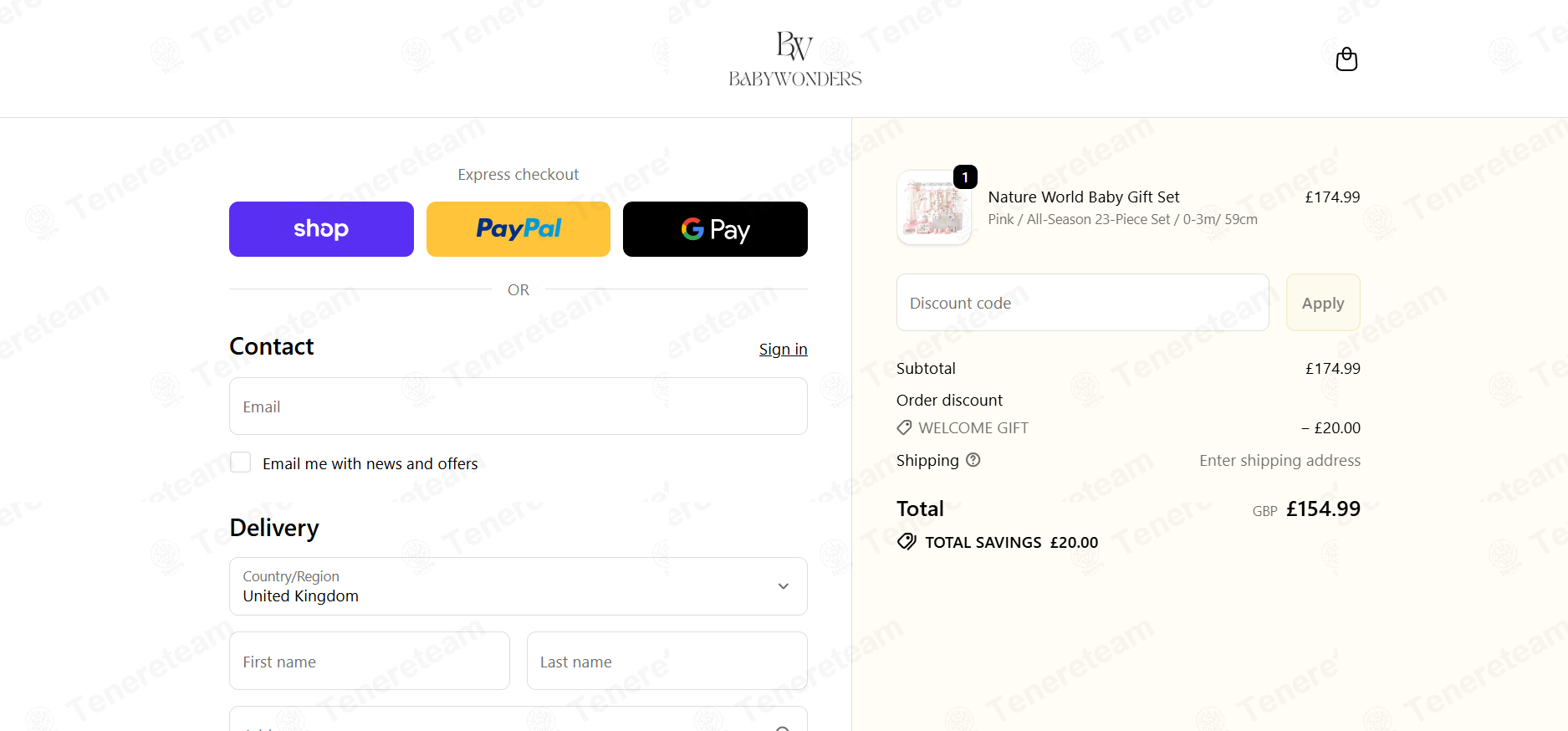Open the shopping bag cart icon

click(1346, 59)
